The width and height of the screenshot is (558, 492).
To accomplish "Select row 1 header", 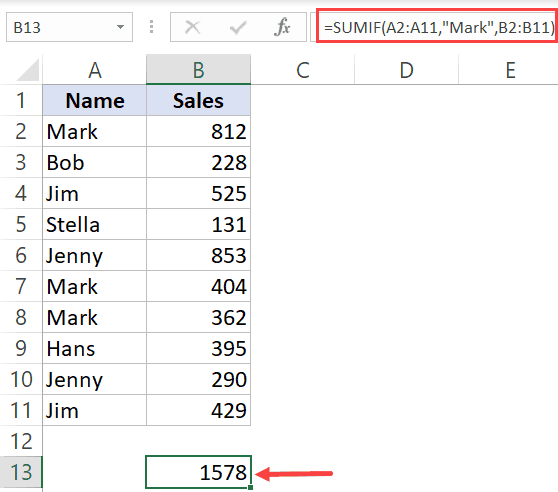I will click(21, 100).
